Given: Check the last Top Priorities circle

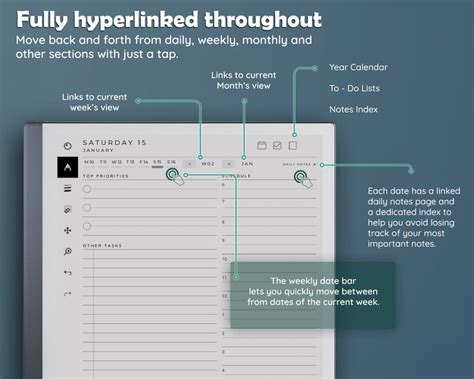Looking at the screenshot, I should 87,226.
